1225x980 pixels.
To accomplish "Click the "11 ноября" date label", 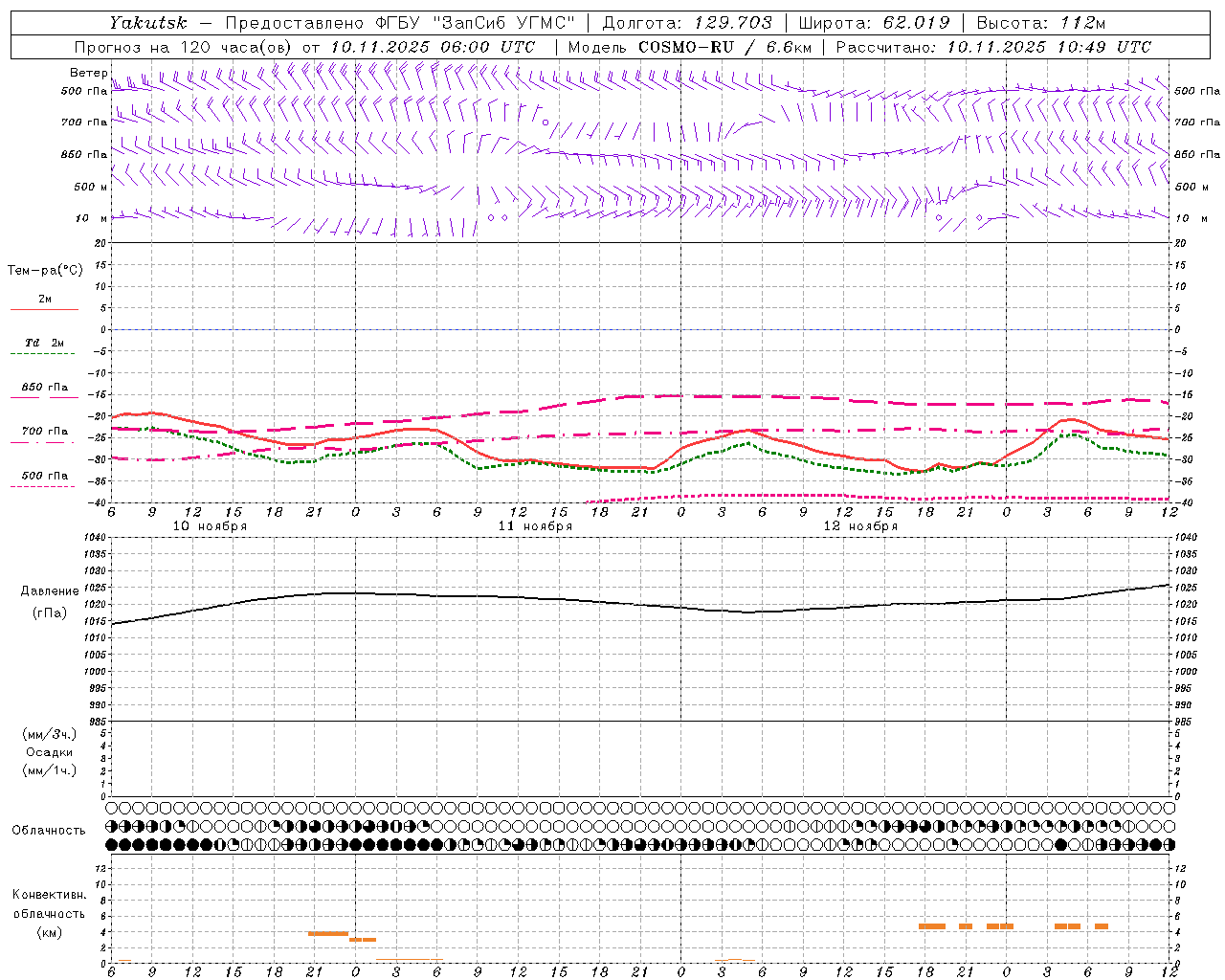I will point(535,526).
